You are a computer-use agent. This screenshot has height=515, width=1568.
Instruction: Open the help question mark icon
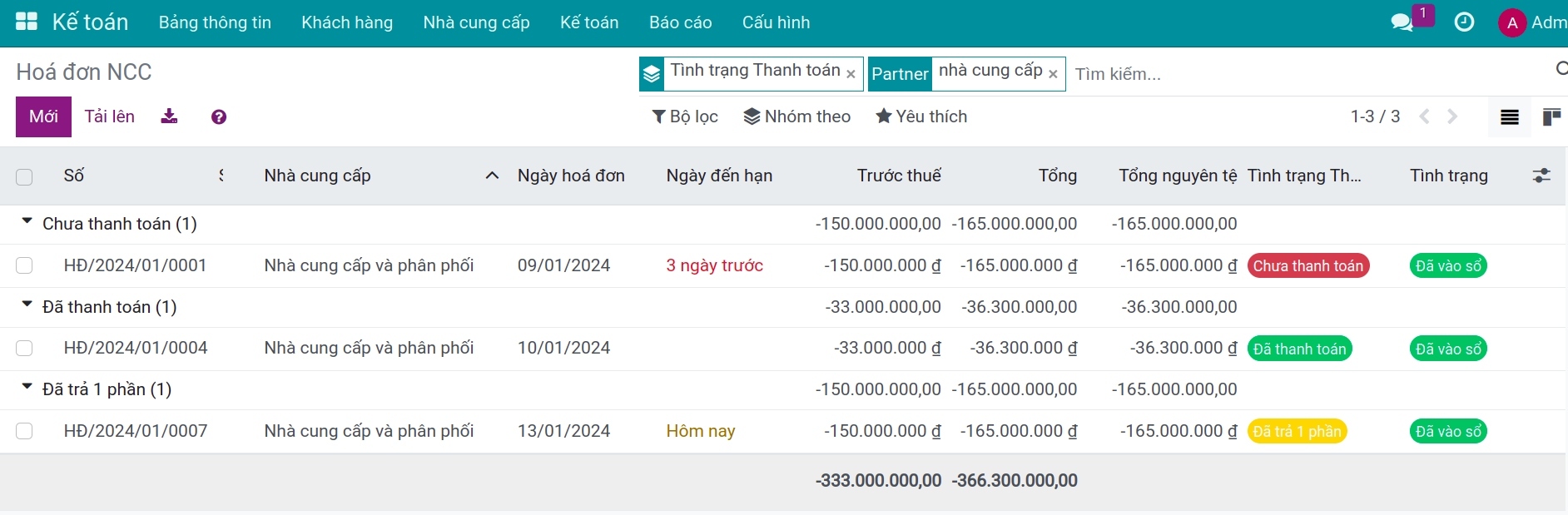click(219, 117)
